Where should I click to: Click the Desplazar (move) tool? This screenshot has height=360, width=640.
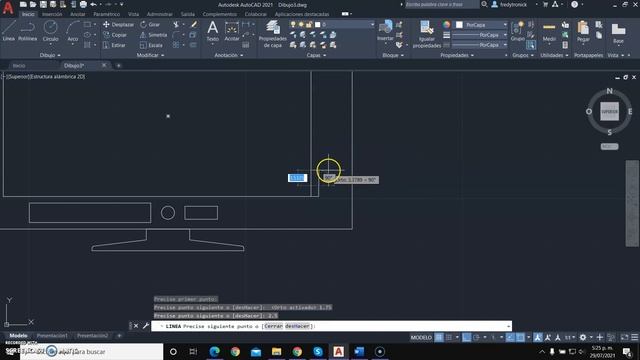118,24
